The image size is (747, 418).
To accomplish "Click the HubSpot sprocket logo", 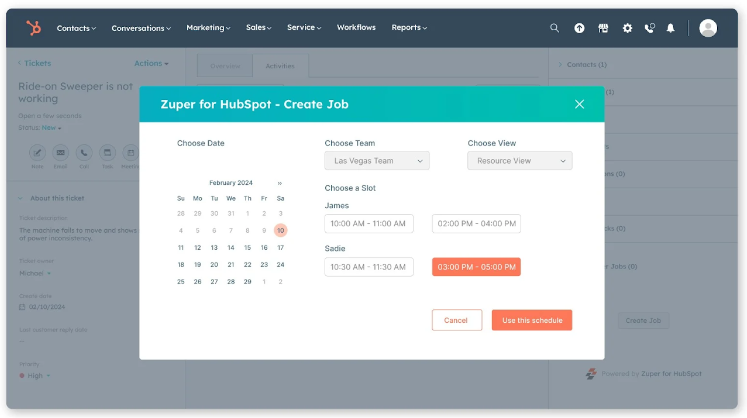I will (33, 28).
